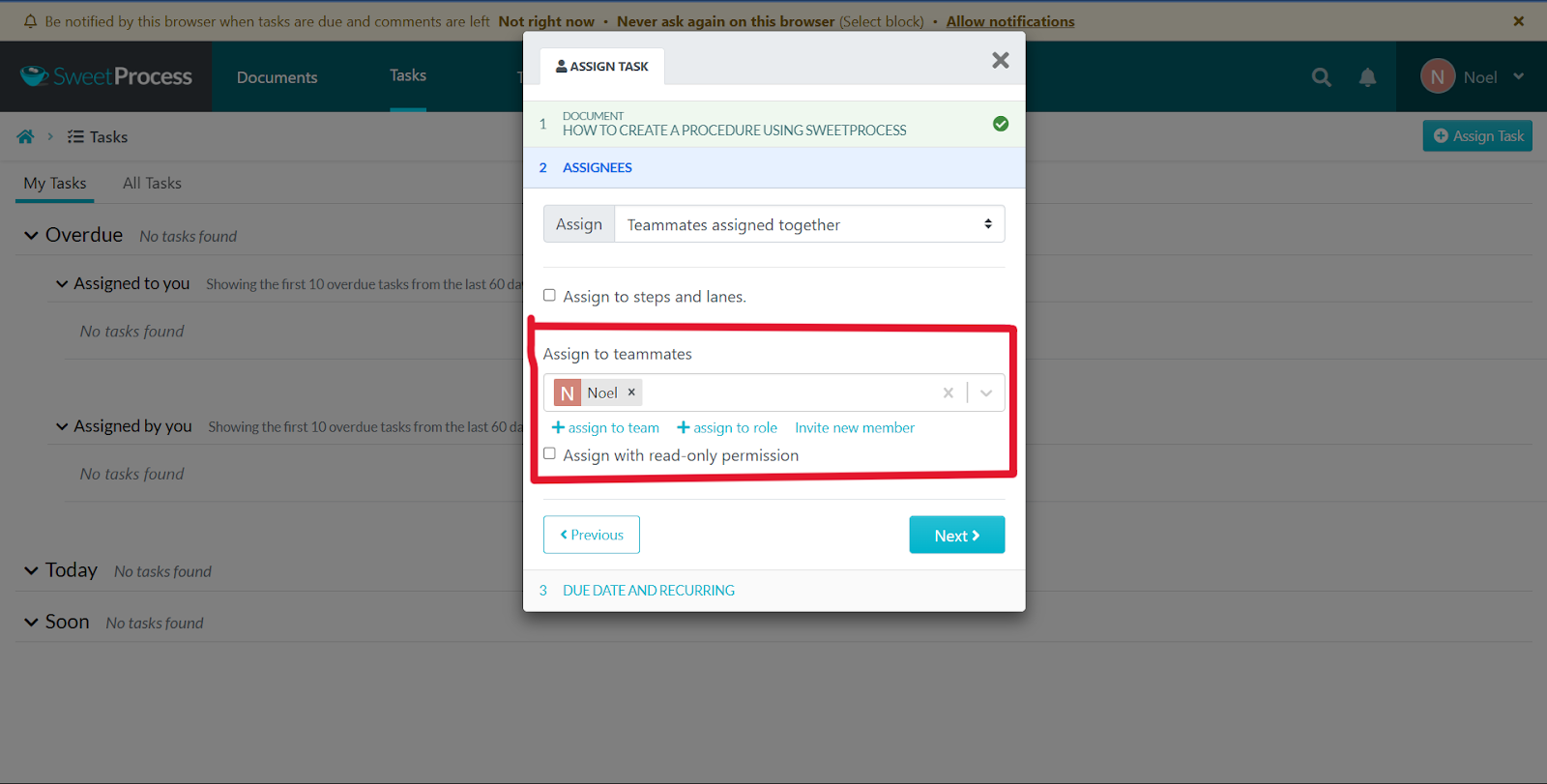The width and height of the screenshot is (1547, 784).
Task: Dismiss the notification banner with X
Action: click(x=1519, y=21)
